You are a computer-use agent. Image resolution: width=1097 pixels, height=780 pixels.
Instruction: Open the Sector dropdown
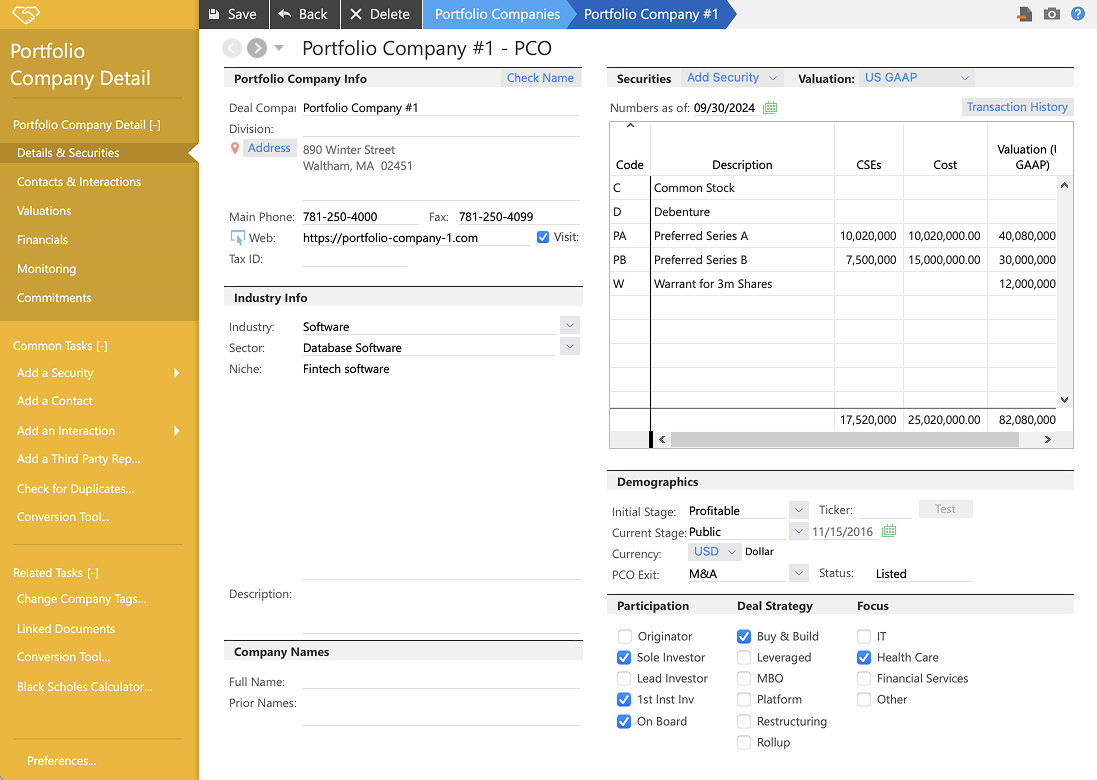pyautogui.click(x=570, y=346)
